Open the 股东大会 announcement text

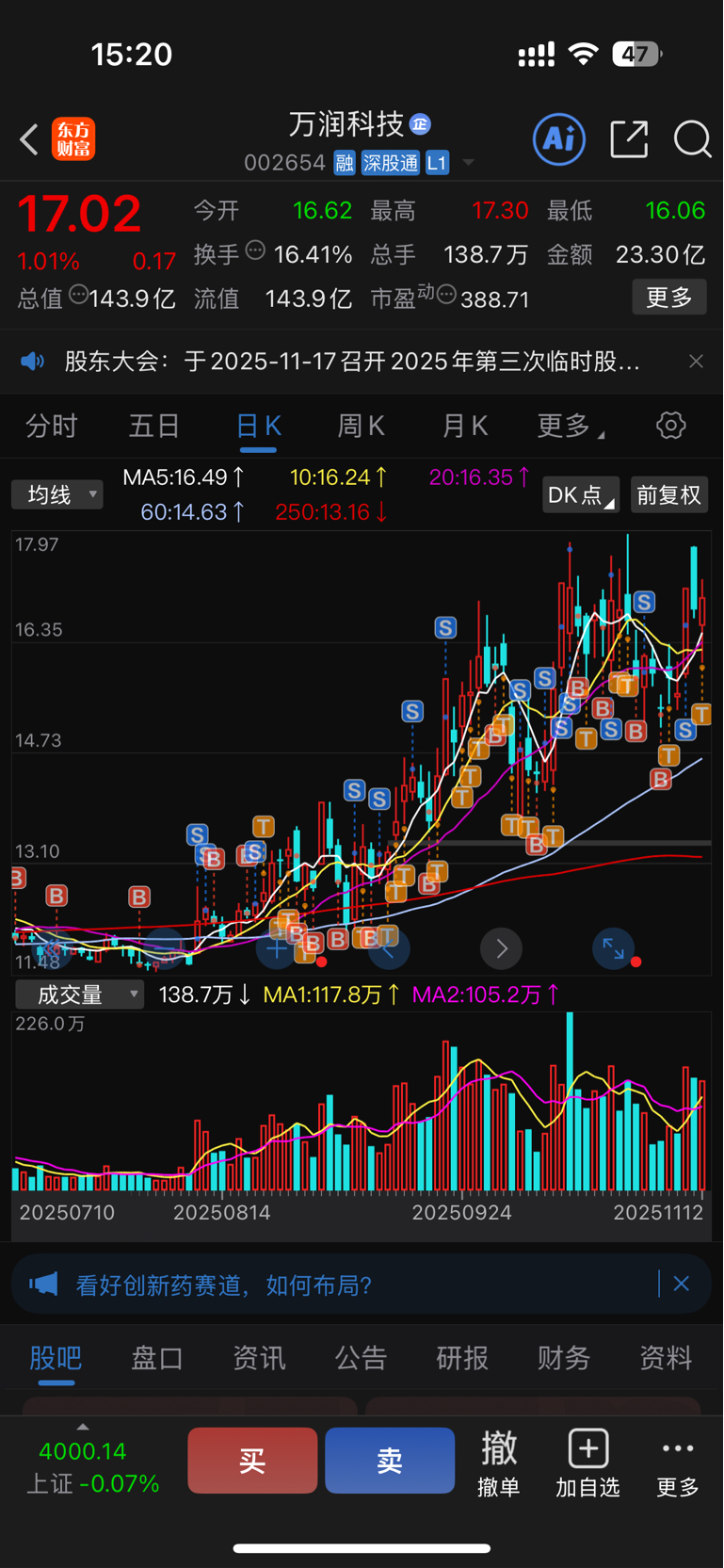click(352, 362)
